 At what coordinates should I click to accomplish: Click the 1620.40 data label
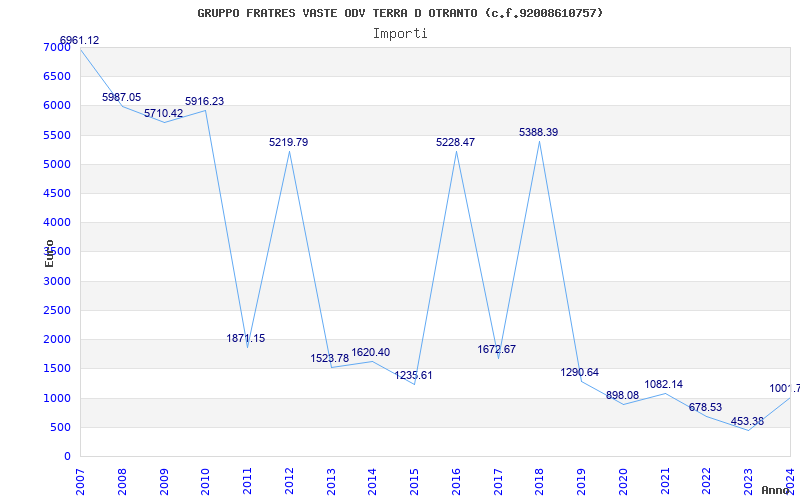coord(370,352)
